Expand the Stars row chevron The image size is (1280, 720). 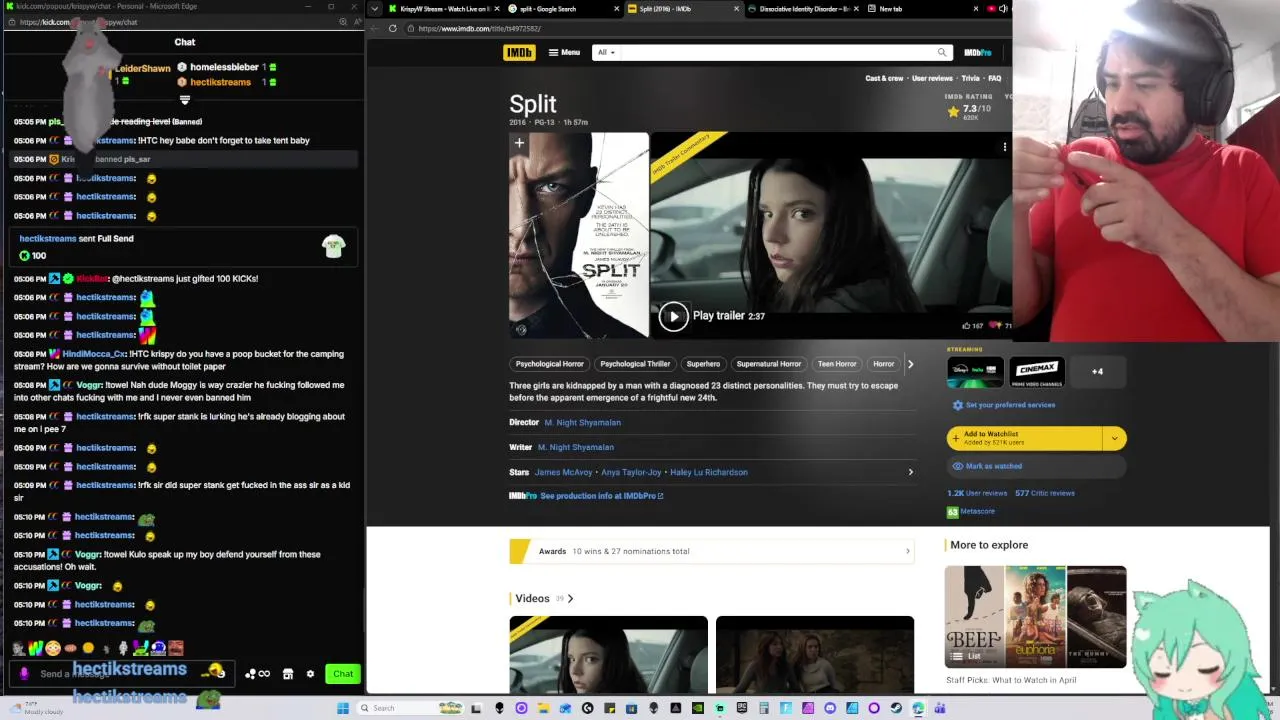910,472
